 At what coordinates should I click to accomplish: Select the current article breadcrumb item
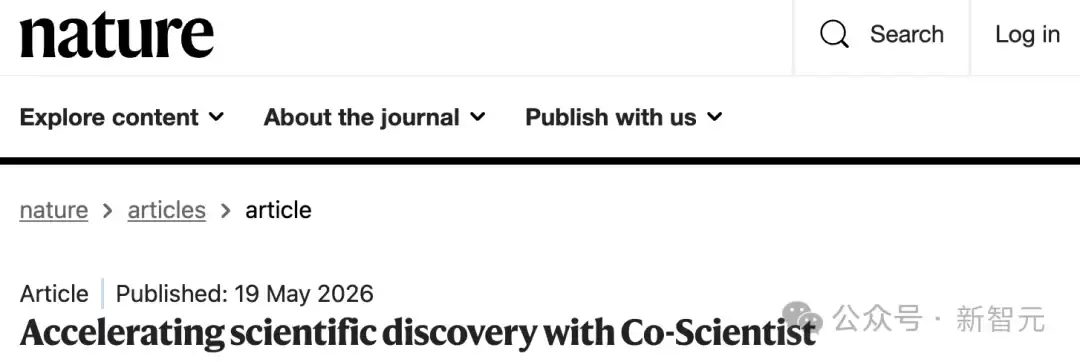278,210
